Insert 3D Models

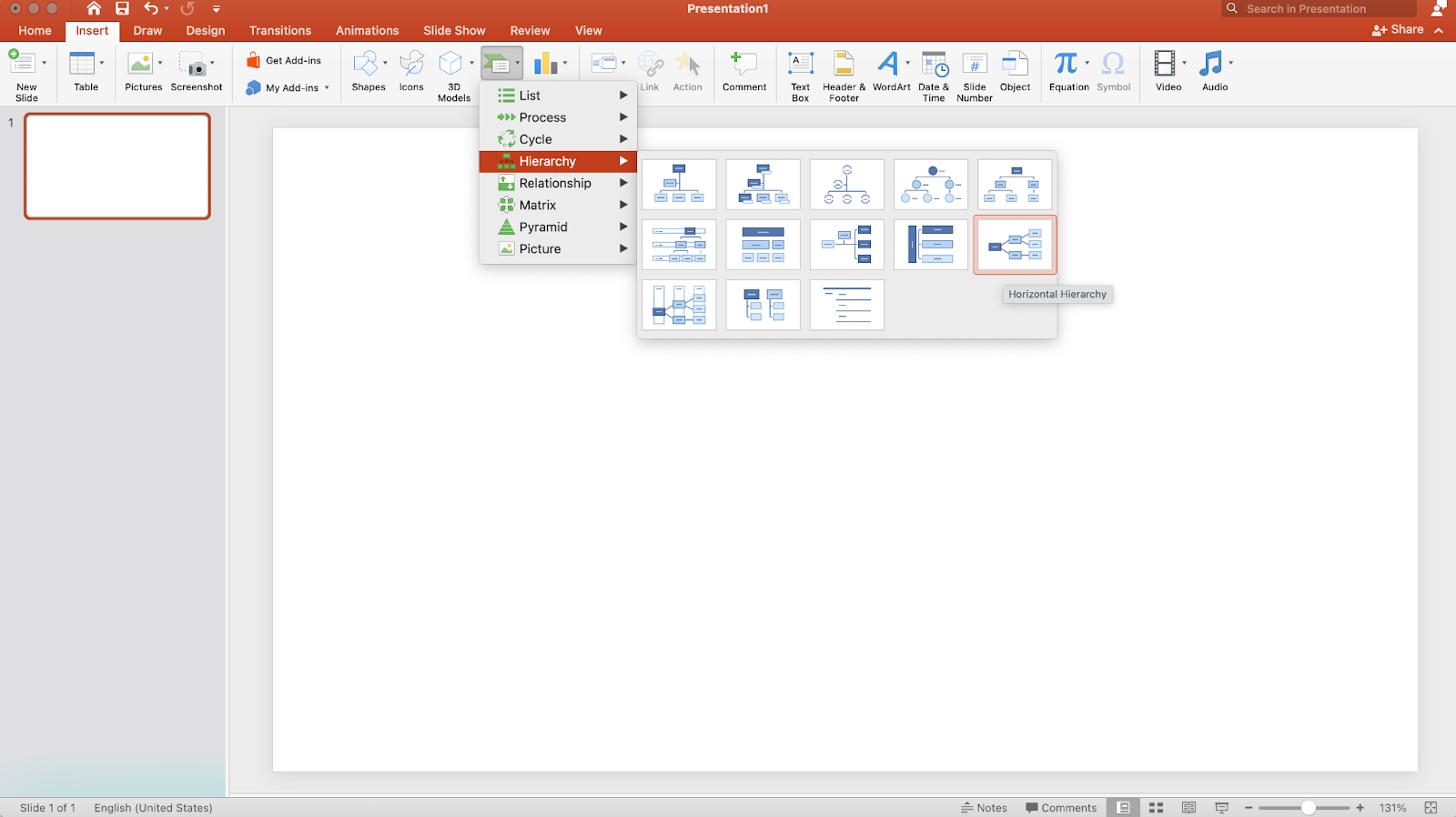[x=452, y=75]
